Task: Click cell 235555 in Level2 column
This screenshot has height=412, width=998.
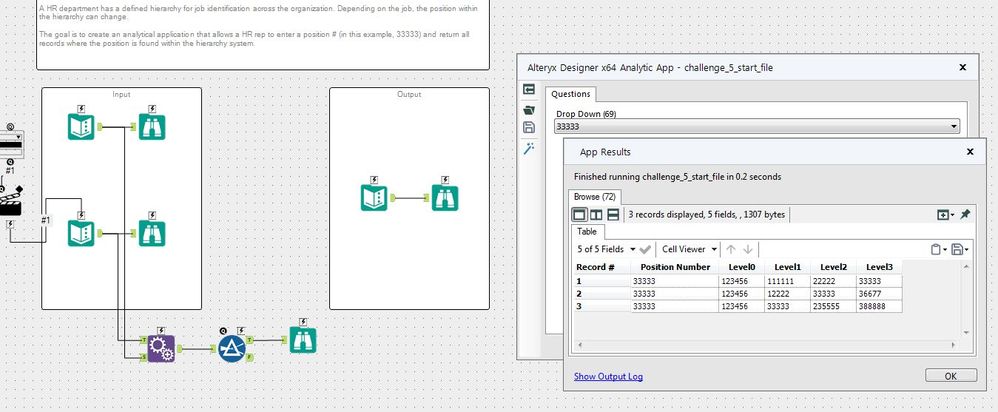Action: click(833, 306)
